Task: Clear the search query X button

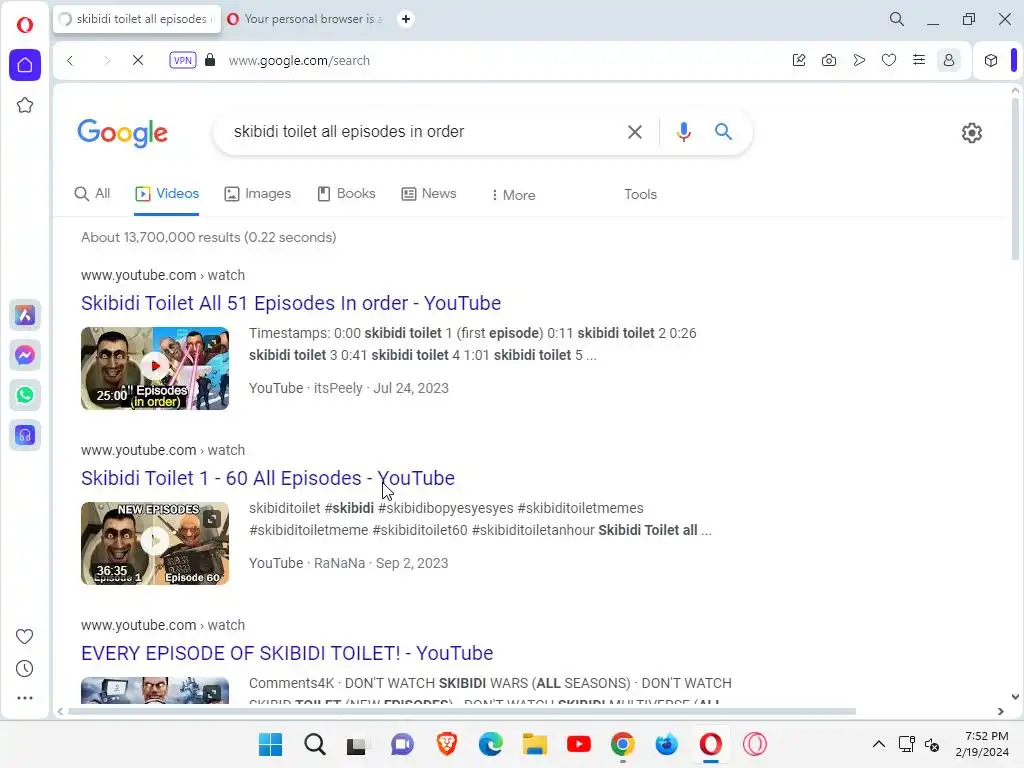Action: click(x=635, y=132)
